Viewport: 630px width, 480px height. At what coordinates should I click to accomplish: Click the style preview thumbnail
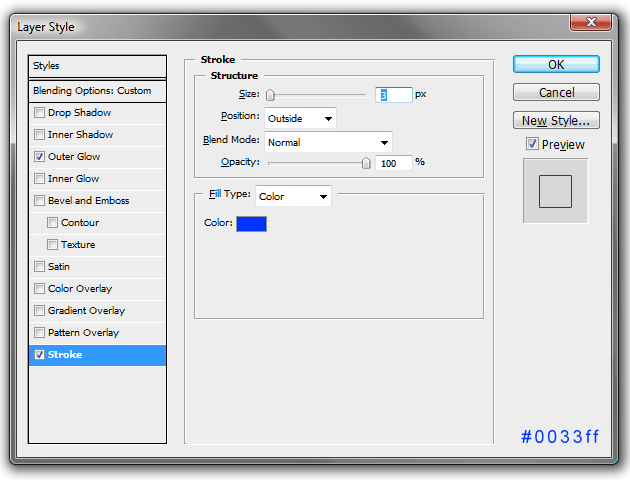click(x=555, y=191)
